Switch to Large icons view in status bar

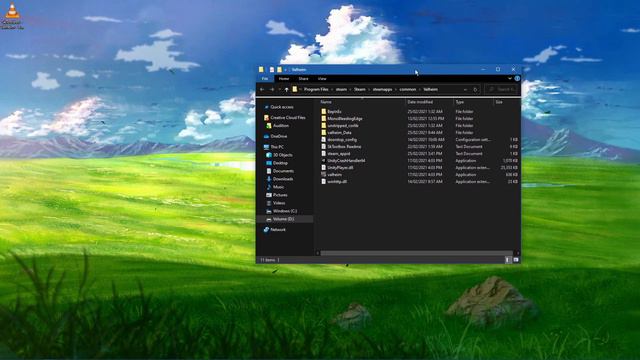coord(516,260)
